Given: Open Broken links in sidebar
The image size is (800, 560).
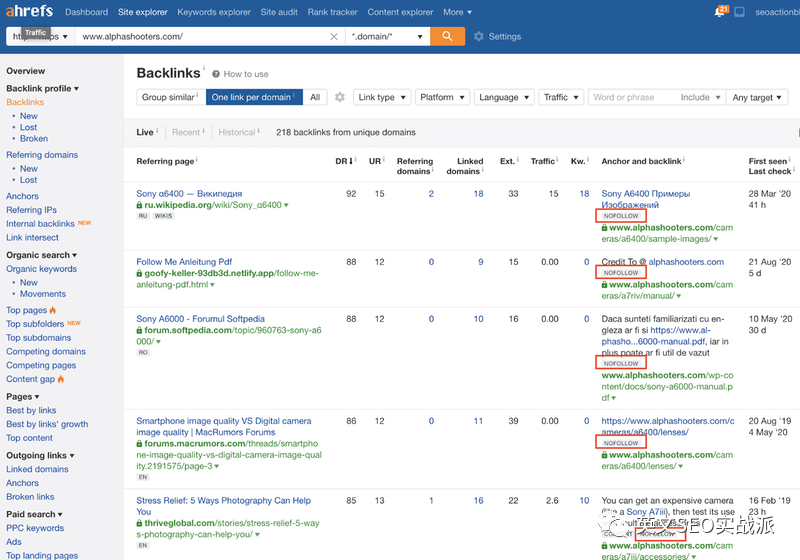Looking at the screenshot, I should point(30,497).
